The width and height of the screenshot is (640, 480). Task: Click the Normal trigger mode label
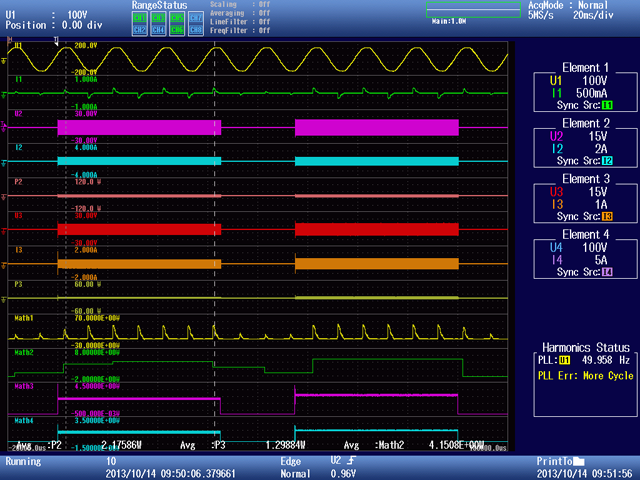pos(295,474)
